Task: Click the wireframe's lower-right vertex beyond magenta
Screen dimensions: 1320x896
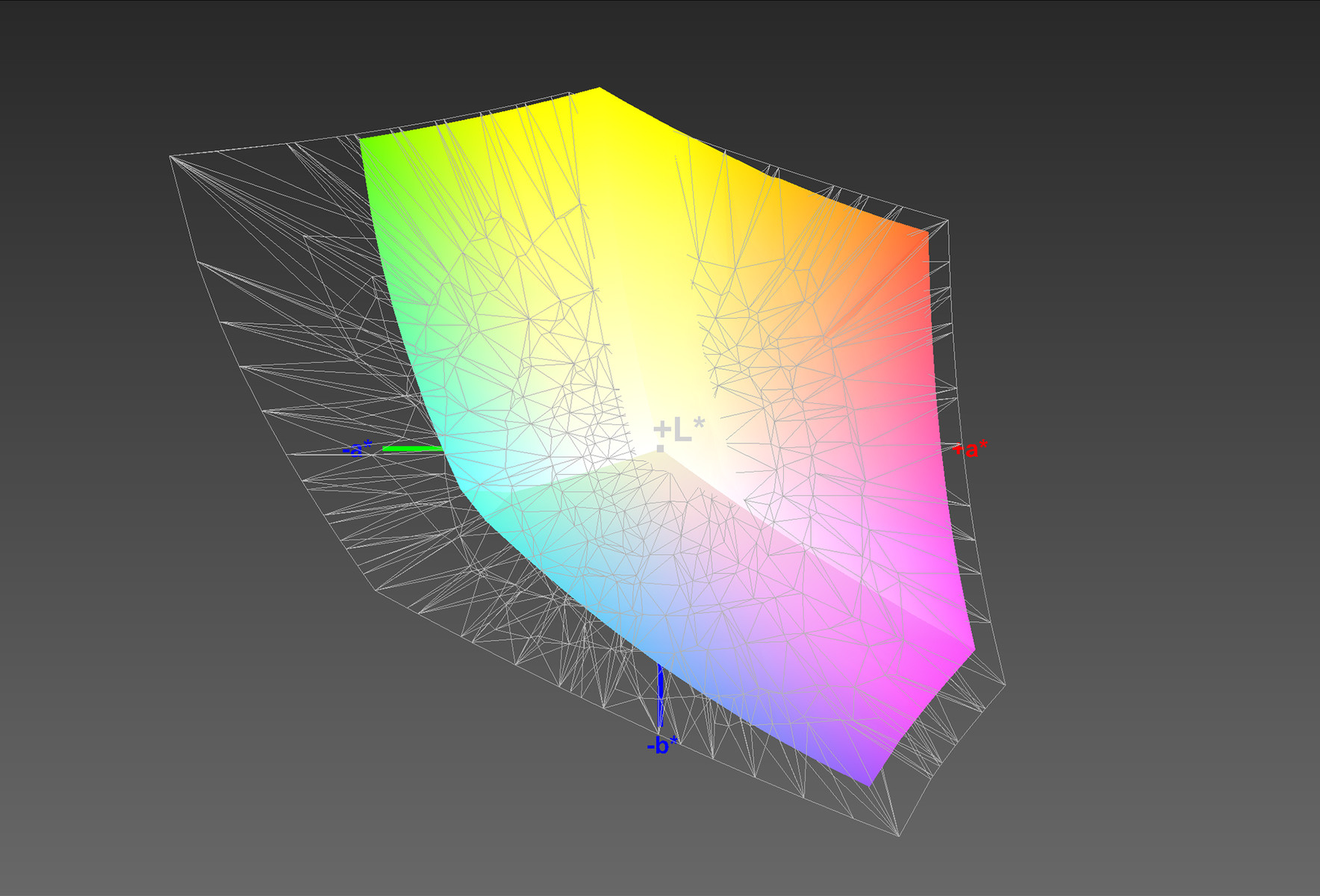Action: 1005,682
